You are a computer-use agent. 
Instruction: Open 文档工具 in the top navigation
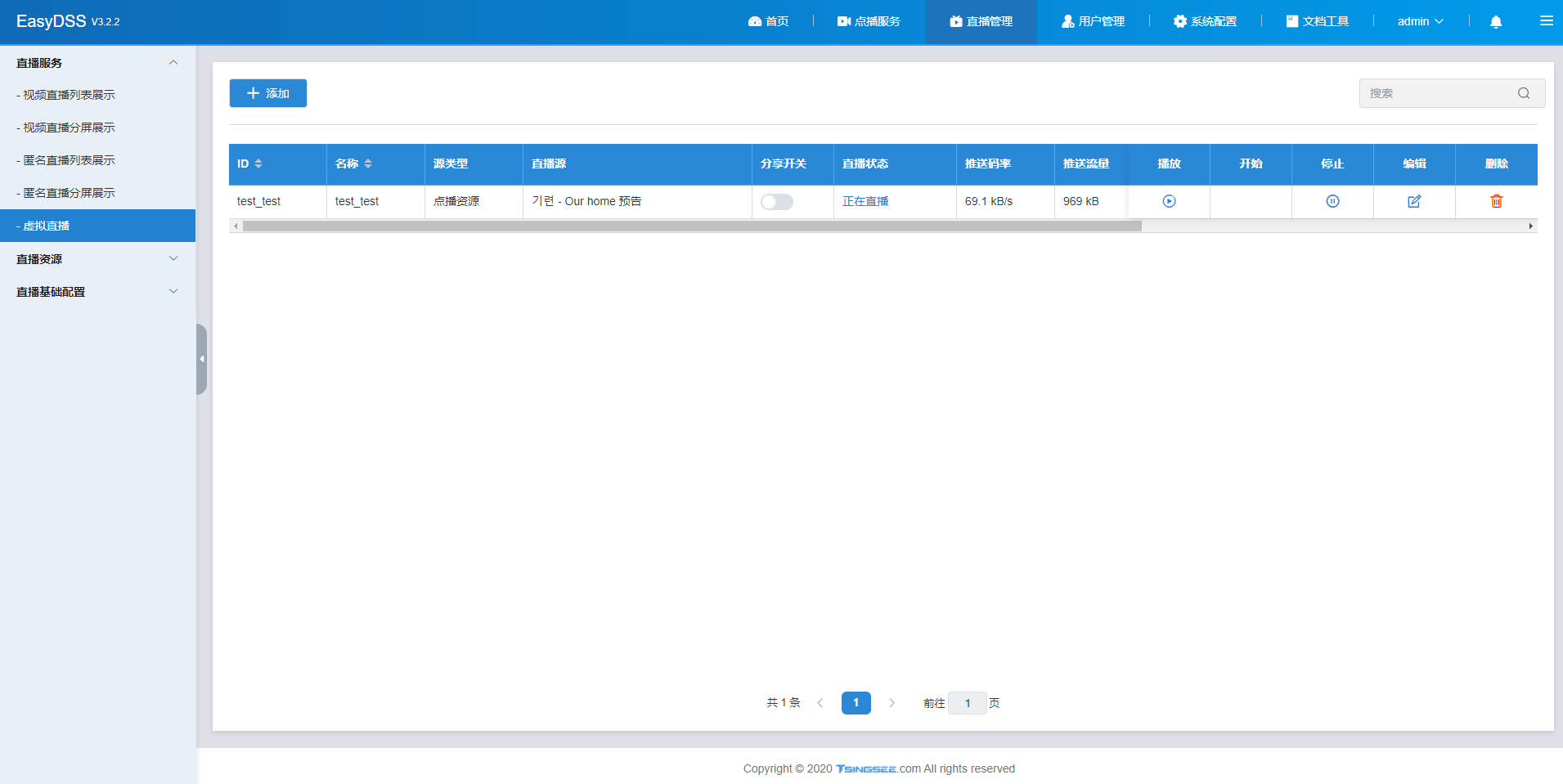pyautogui.click(x=1317, y=21)
